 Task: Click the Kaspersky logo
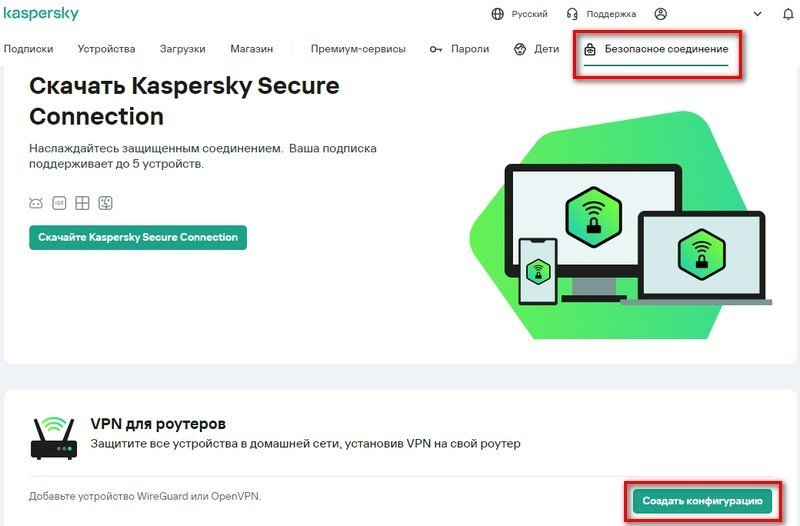click(x=40, y=14)
